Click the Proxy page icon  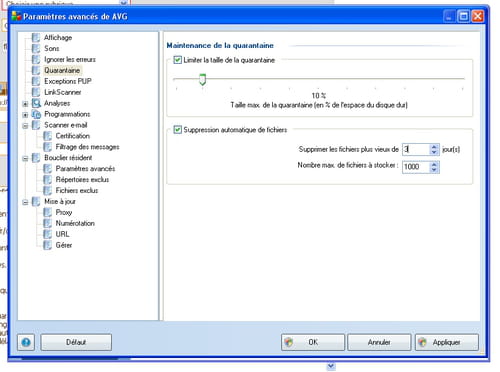click(48, 213)
